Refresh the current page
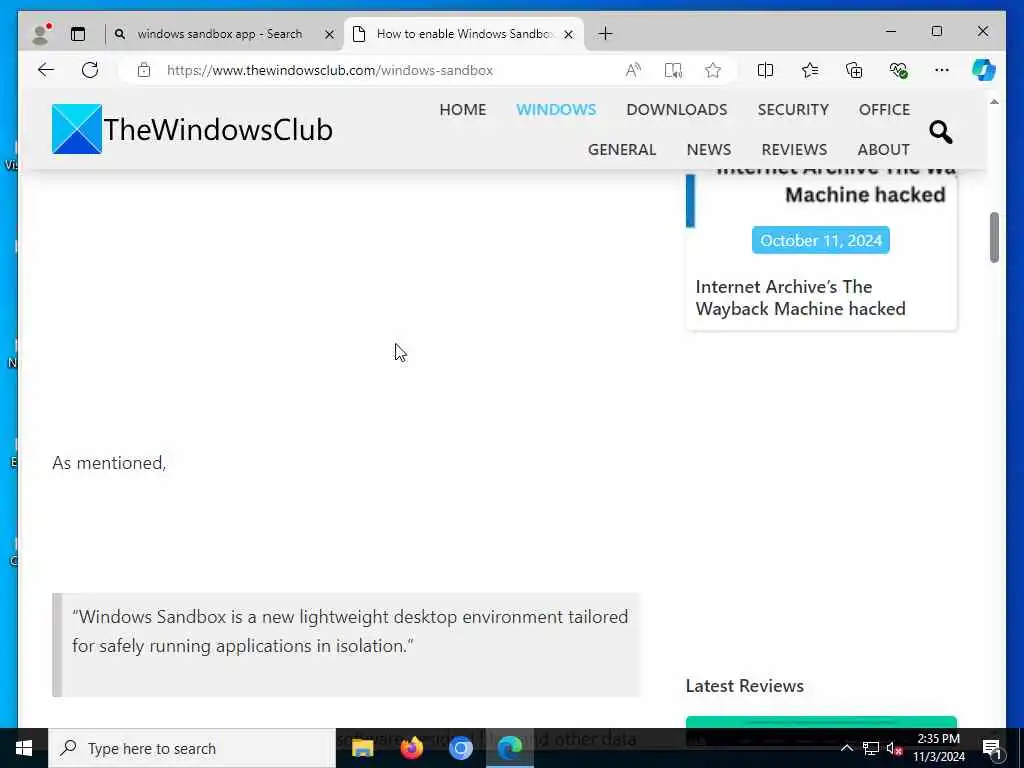The width and height of the screenshot is (1024, 768). click(90, 70)
